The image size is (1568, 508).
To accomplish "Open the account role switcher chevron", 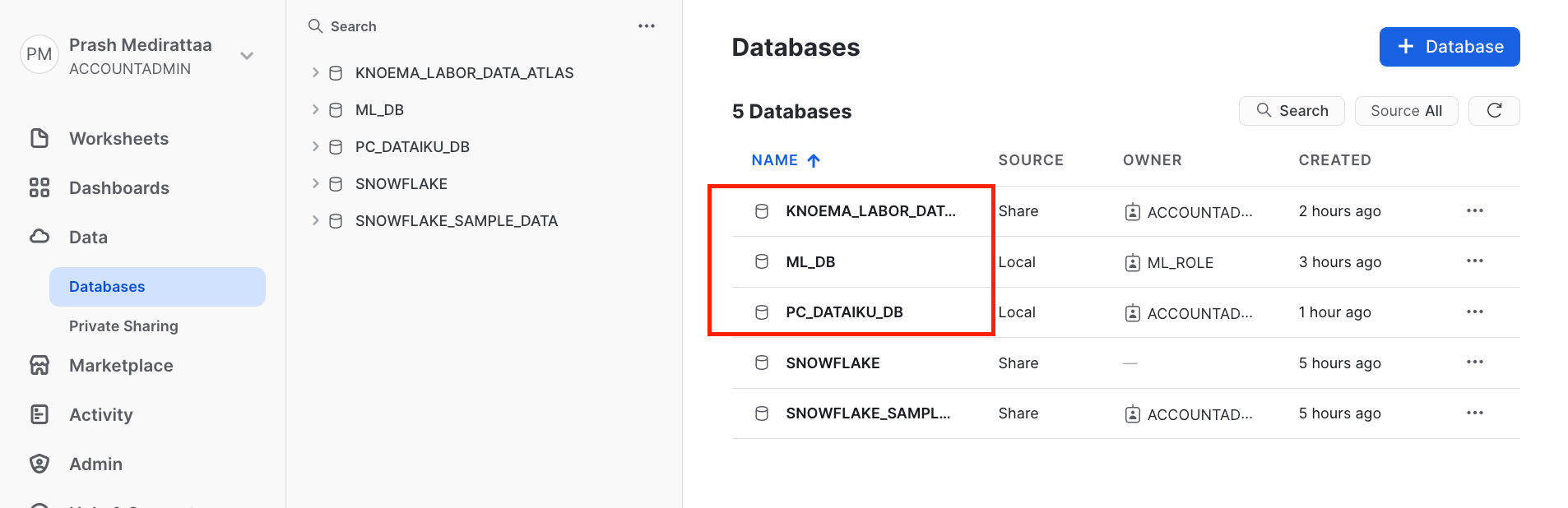I will [247, 56].
